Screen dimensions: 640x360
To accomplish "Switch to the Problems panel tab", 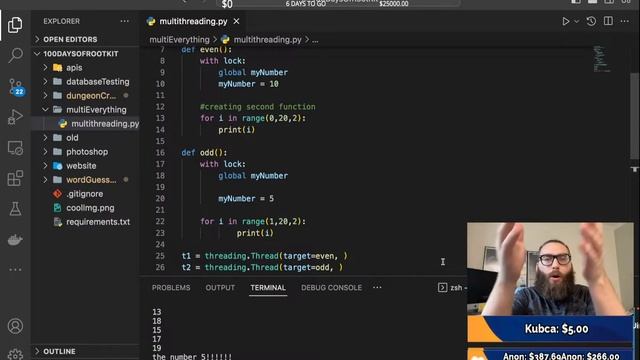I will pyautogui.click(x=171, y=287).
